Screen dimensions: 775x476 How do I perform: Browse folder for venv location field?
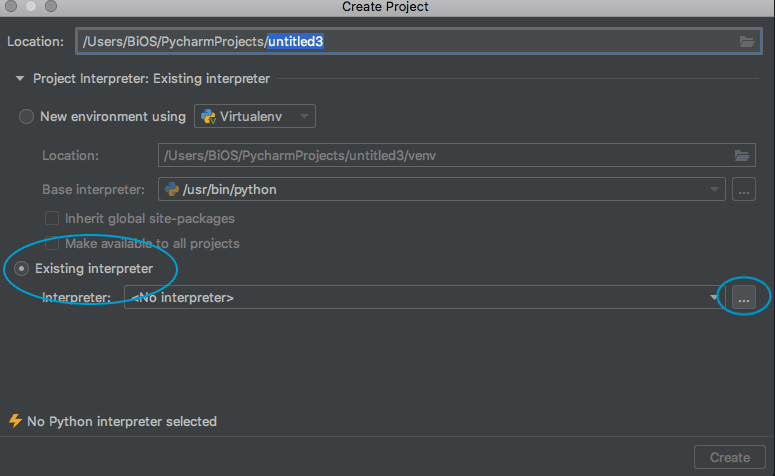point(742,155)
